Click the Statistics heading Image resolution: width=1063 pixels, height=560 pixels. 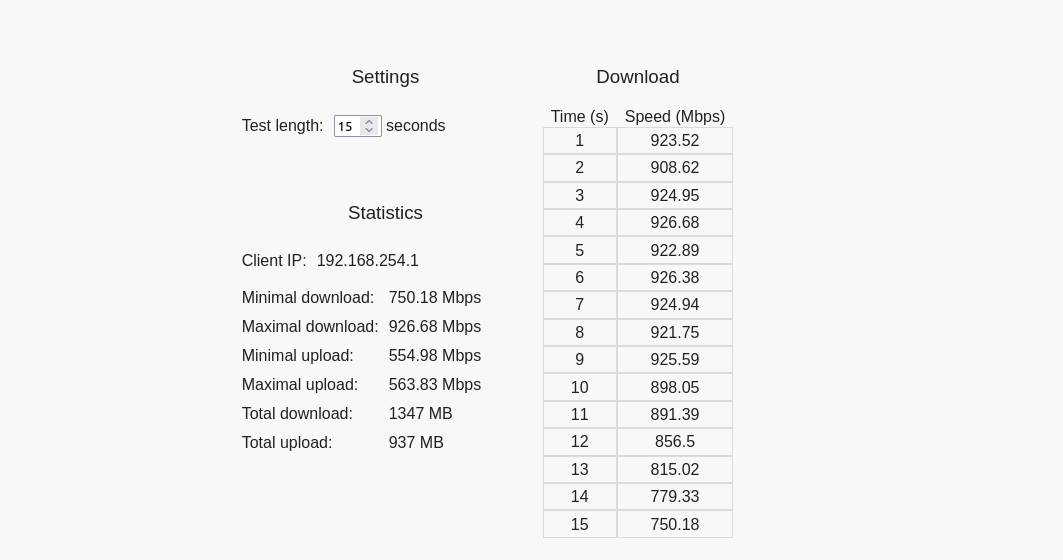tap(385, 213)
